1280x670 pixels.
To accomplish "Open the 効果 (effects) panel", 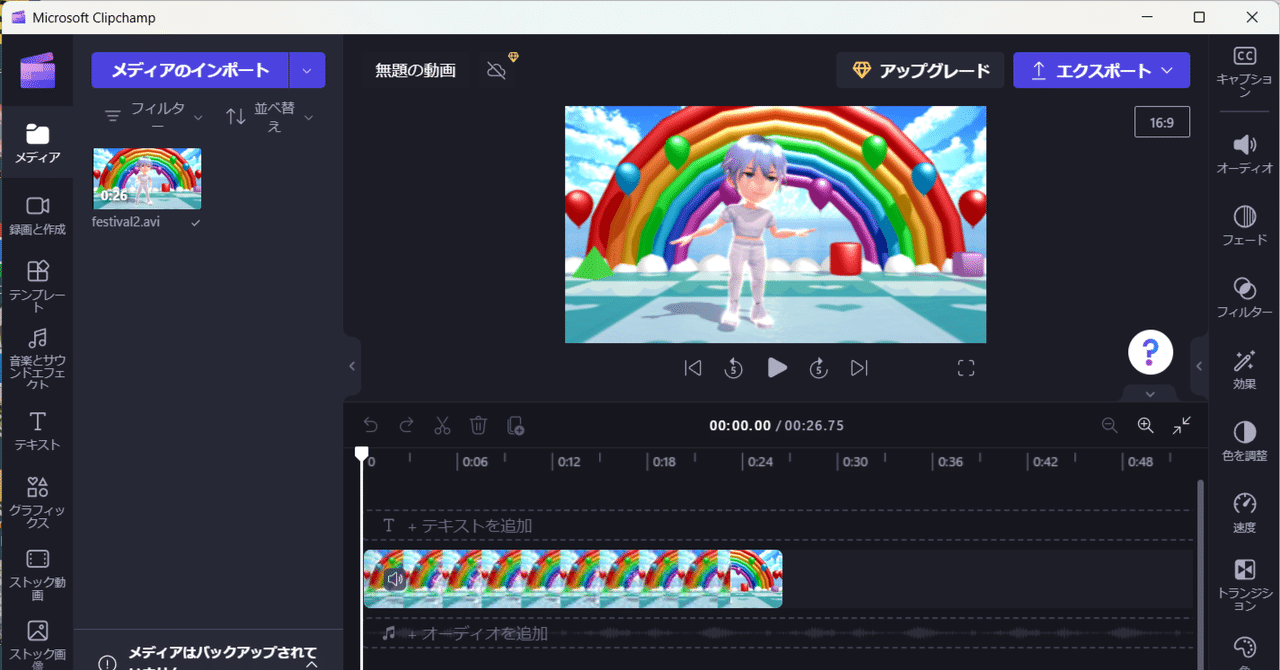I will coord(1244,370).
